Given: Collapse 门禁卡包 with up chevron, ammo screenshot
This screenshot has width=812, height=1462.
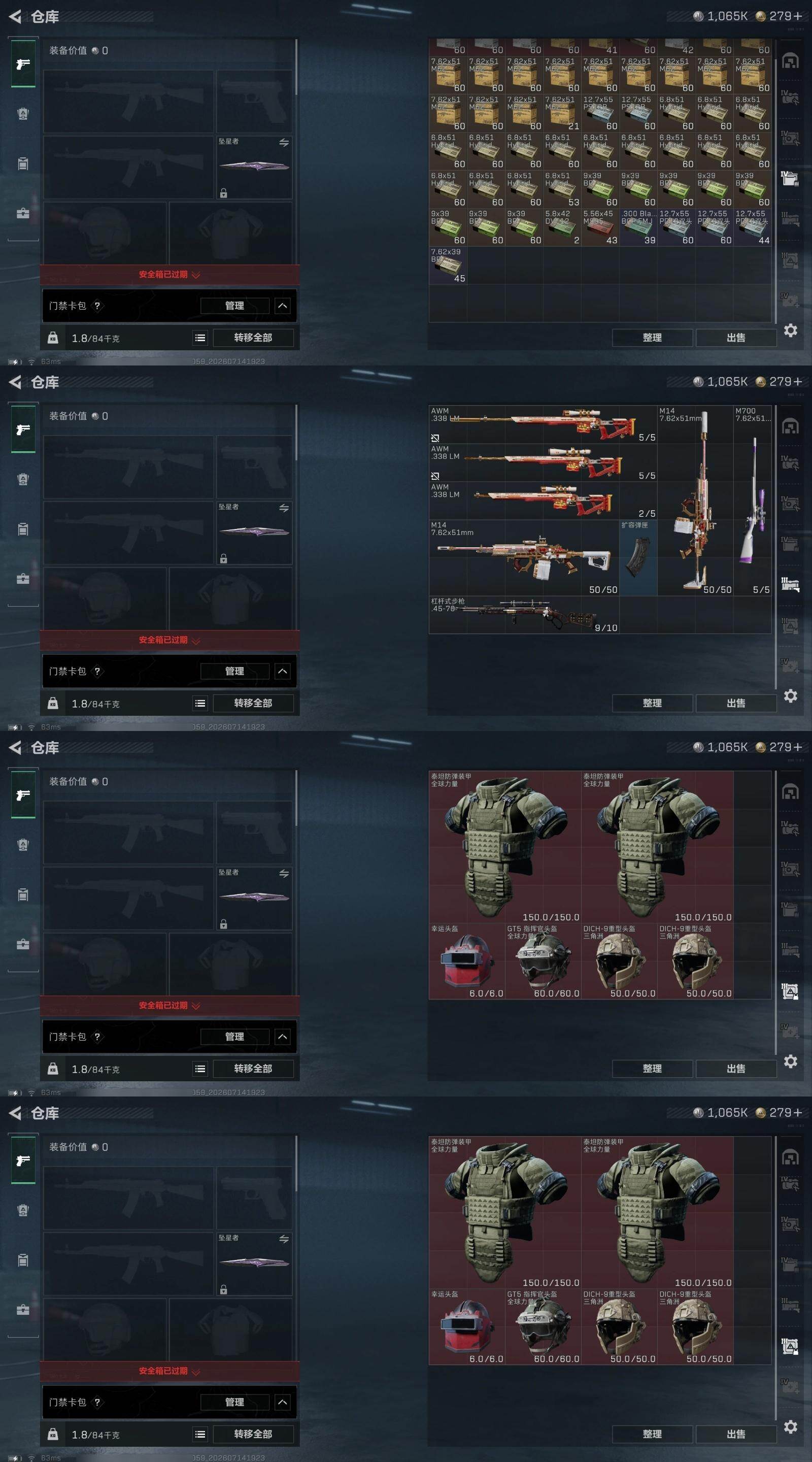Looking at the screenshot, I should click(283, 306).
